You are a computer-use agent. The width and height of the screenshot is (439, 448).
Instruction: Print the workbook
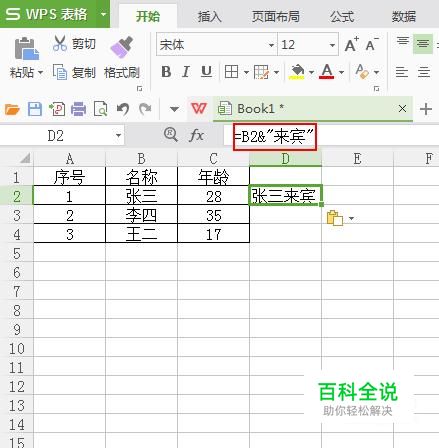pyautogui.click(x=79, y=109)
